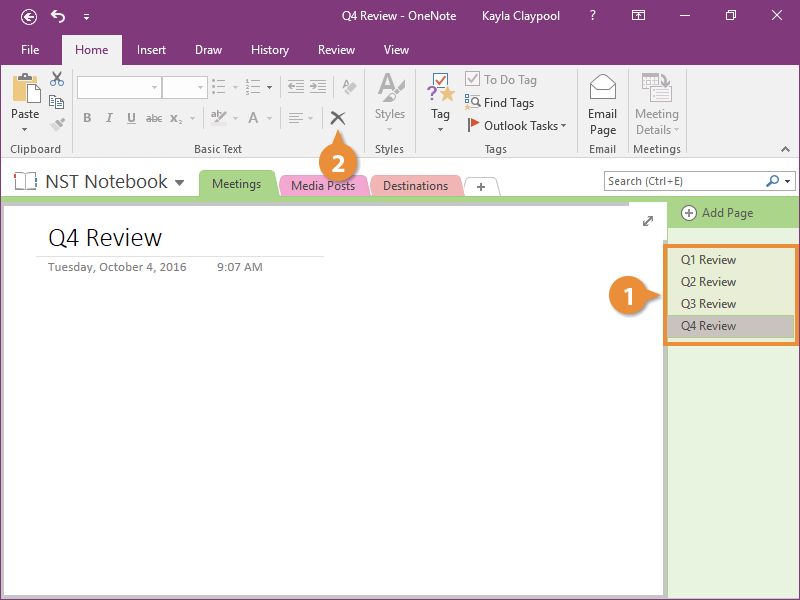Open Meeting Details menu

click(x=657, y=105)
